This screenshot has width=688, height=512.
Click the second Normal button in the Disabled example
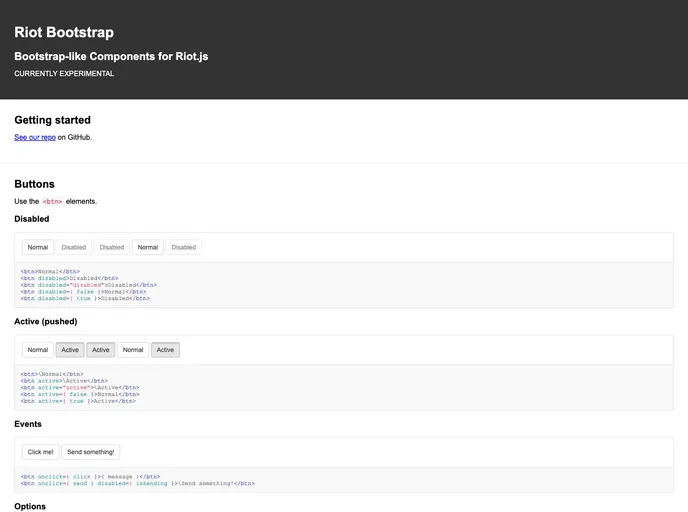tap(147, 247)
